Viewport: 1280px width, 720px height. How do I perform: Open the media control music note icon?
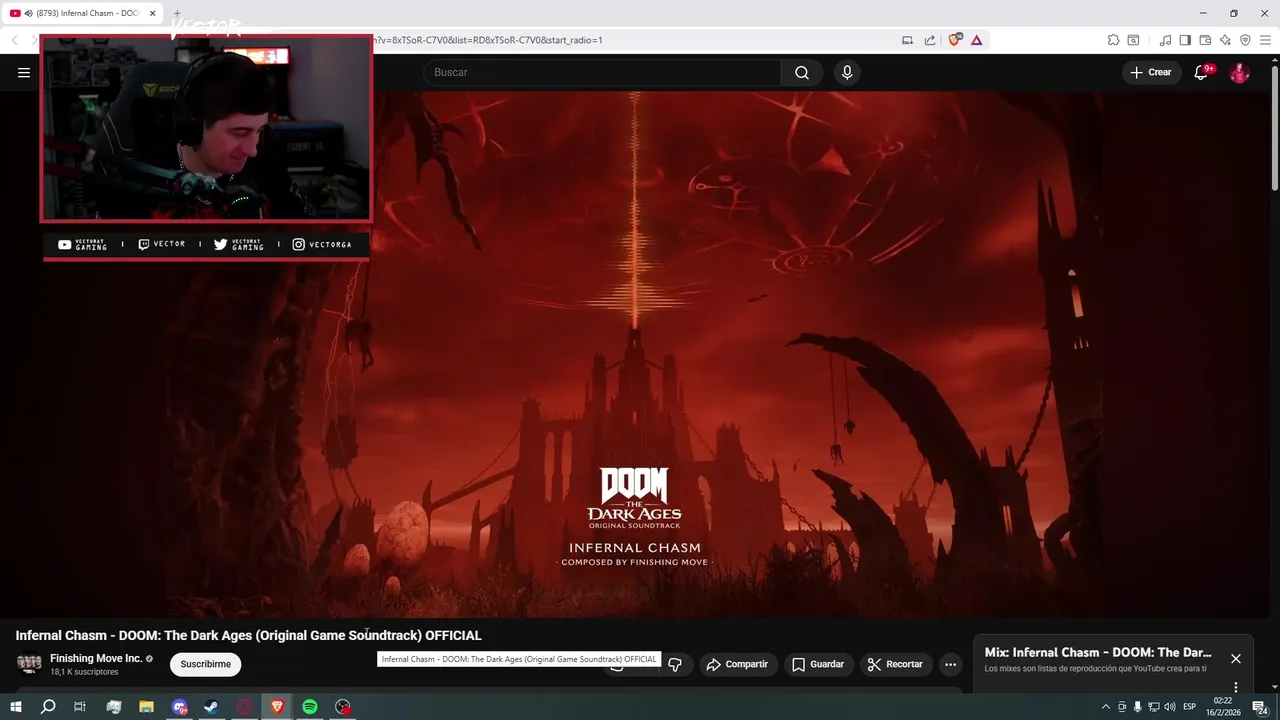pos(1165,40)
